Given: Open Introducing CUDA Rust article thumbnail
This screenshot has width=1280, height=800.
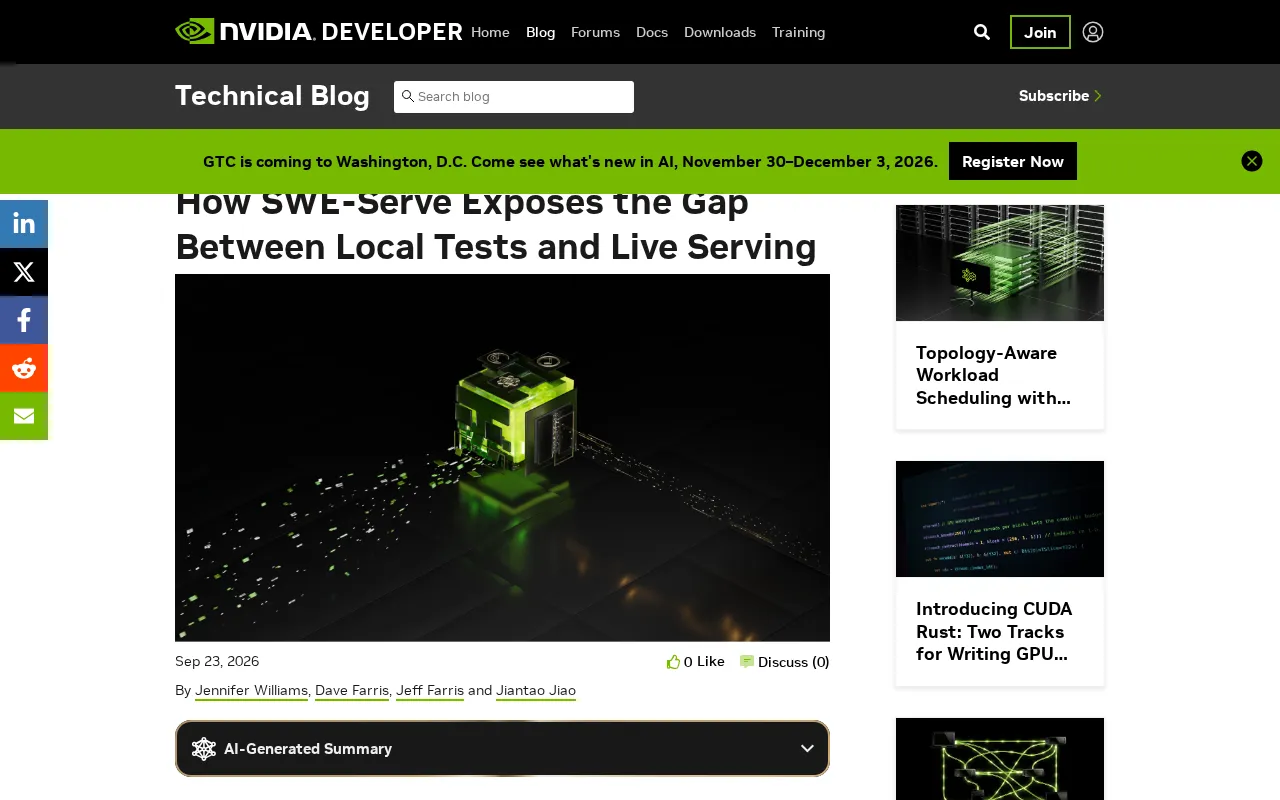Looking at the screenshot, I should click(1000, 519).
